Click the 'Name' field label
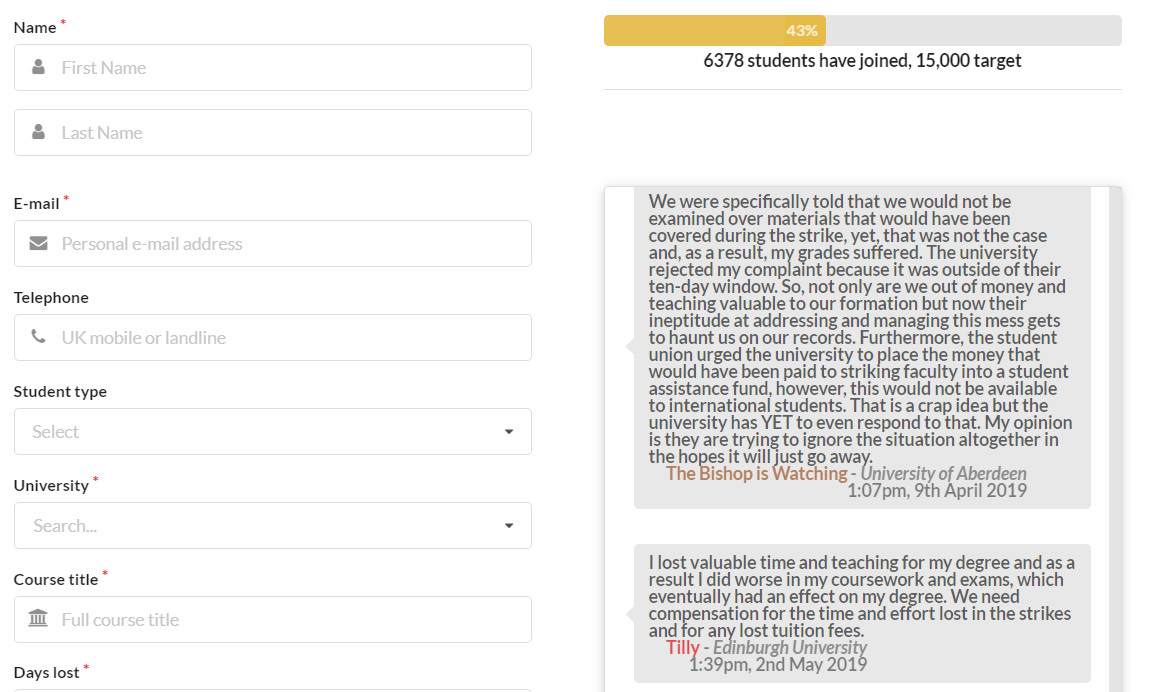Image resolution: width=1149 pixels, height=692 pixels. [34, 28]
